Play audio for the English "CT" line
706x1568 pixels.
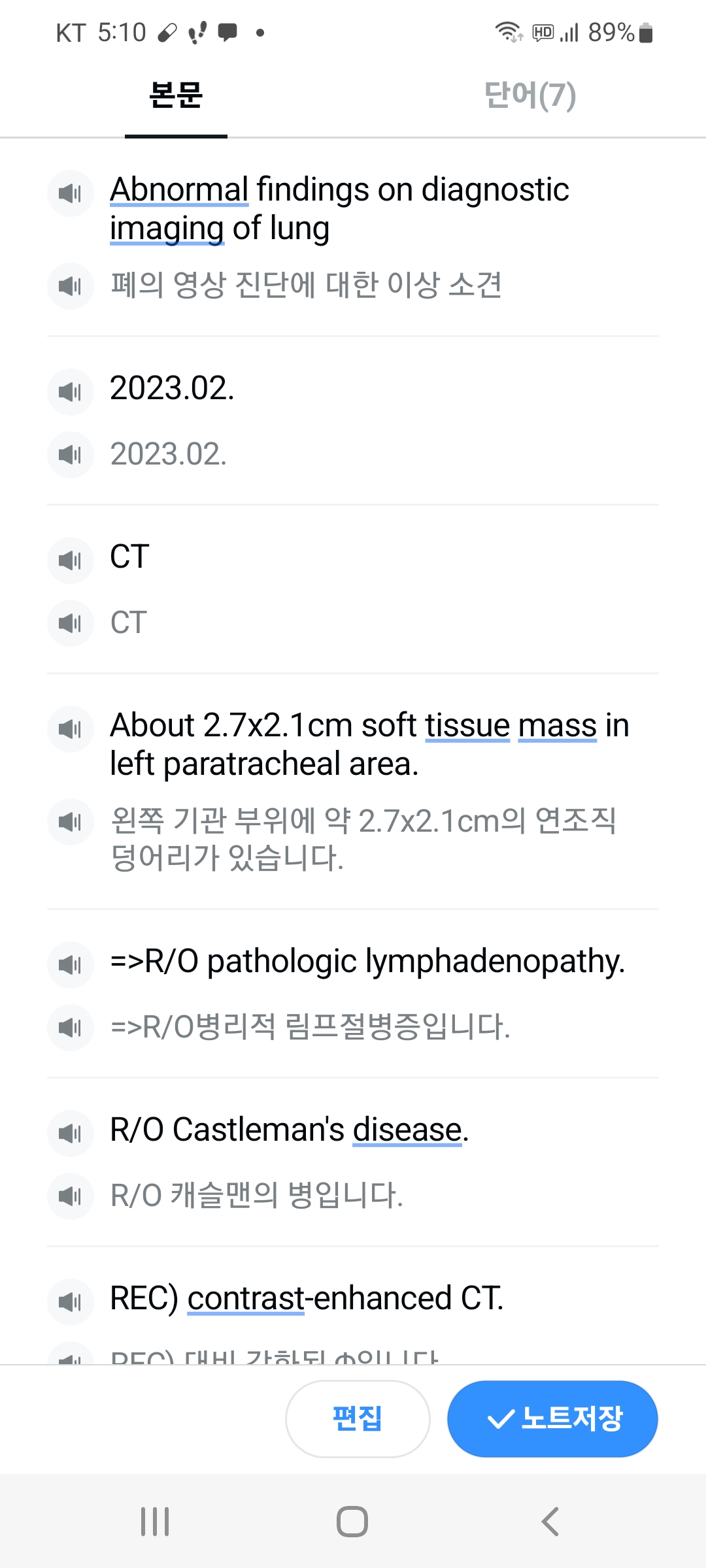(x=71, y=561)
